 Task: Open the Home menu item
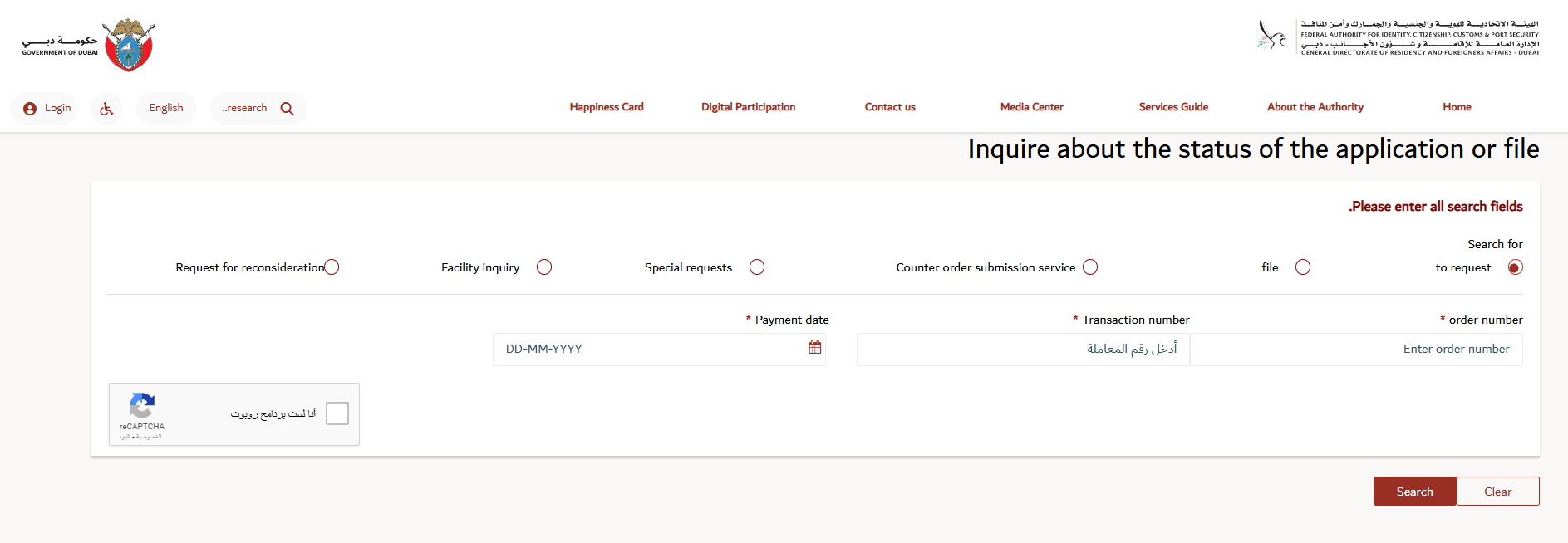(1457, 107)
